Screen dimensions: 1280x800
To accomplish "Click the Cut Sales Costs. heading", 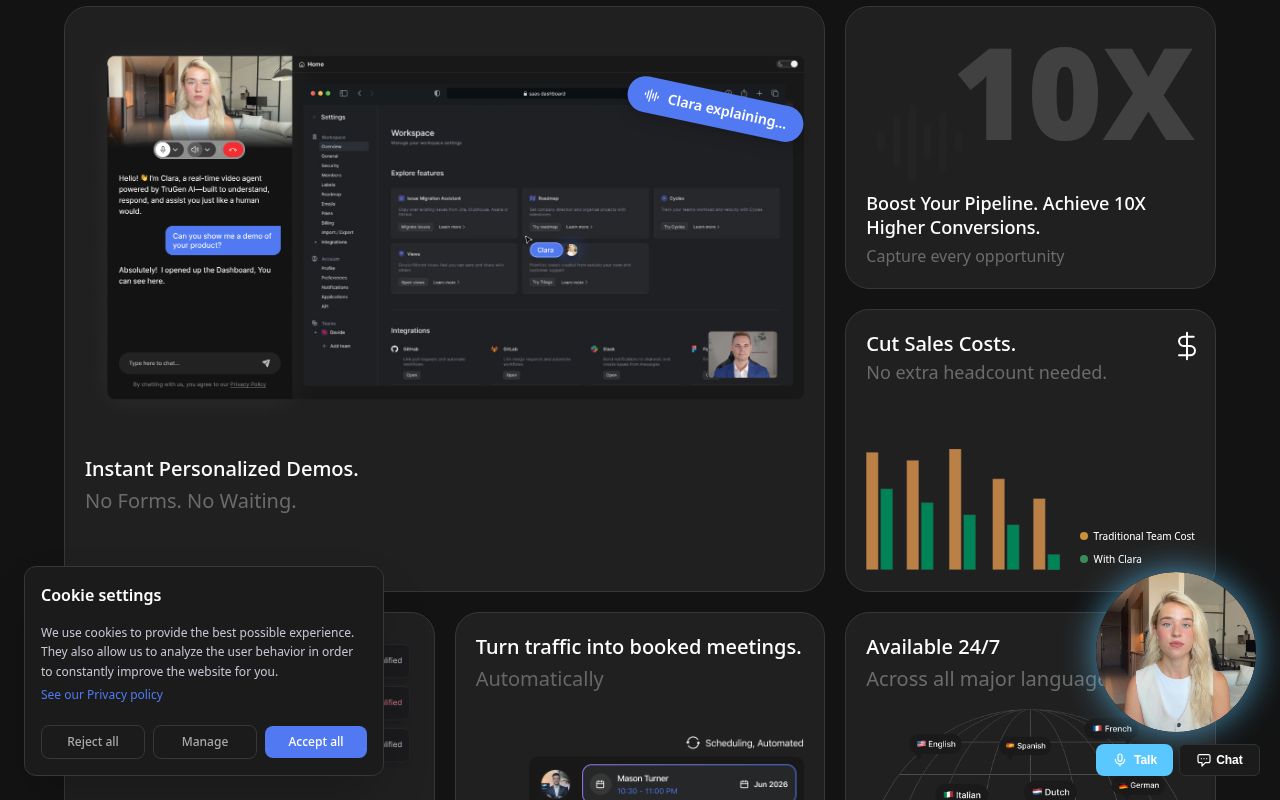I will [941, 344].
